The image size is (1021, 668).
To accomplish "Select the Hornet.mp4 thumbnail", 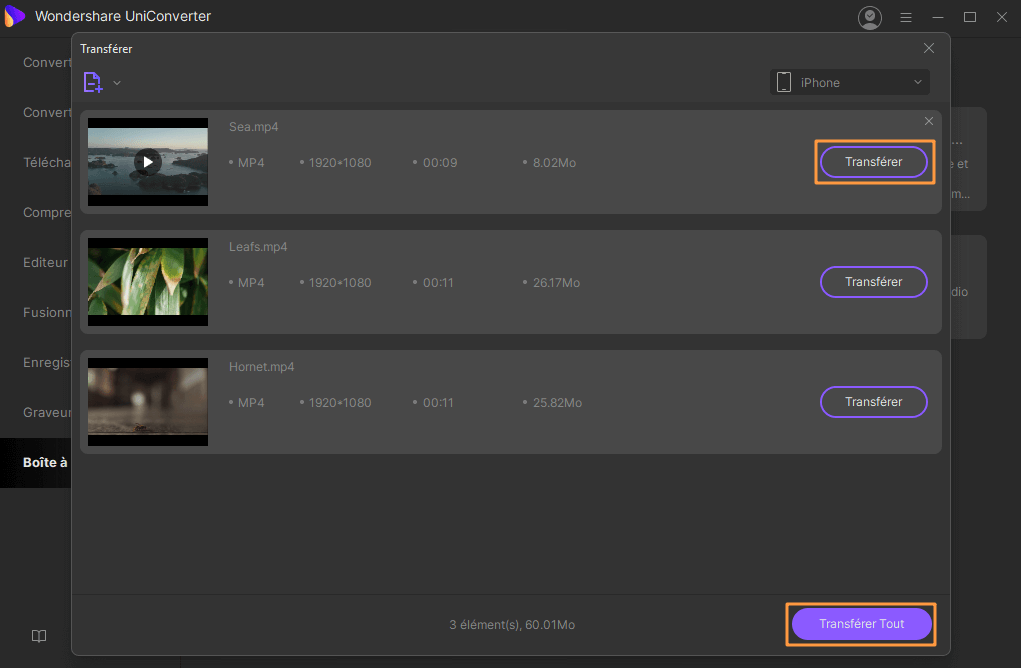I will (148, 402).
